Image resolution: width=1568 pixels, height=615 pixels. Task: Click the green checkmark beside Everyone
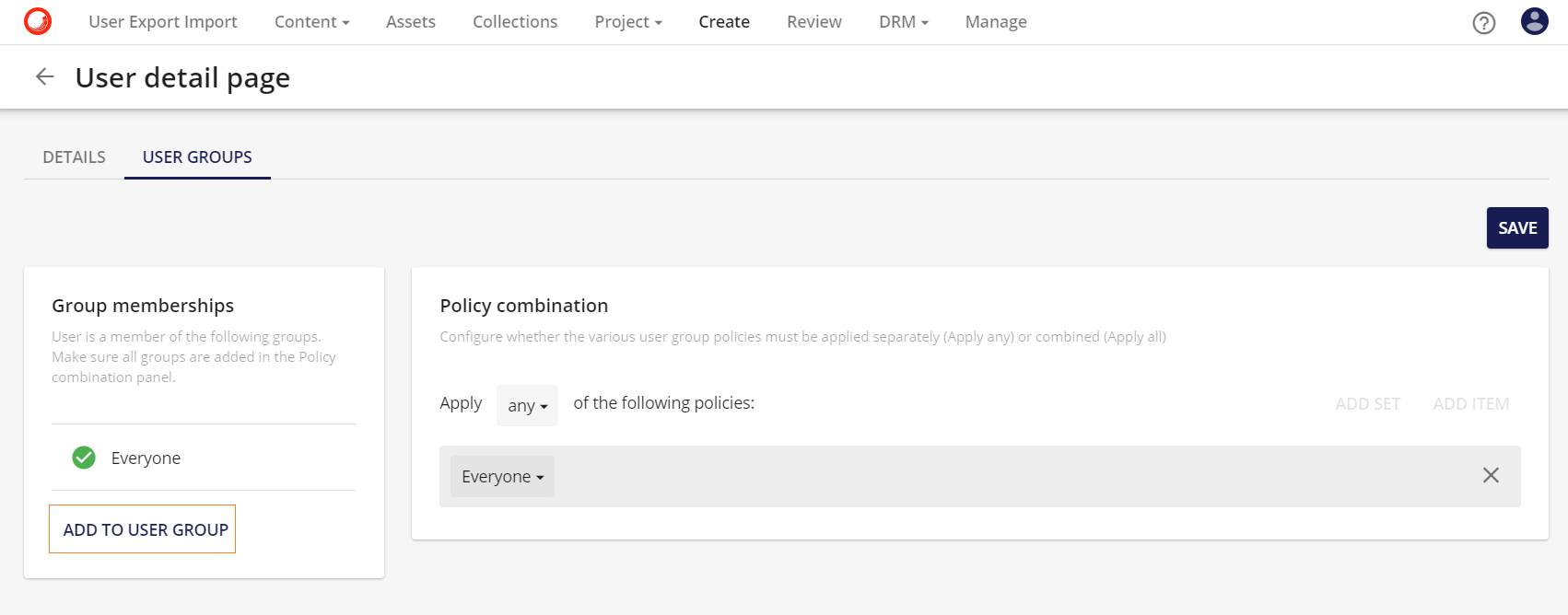pyautogui.click(x=84, y=458)
